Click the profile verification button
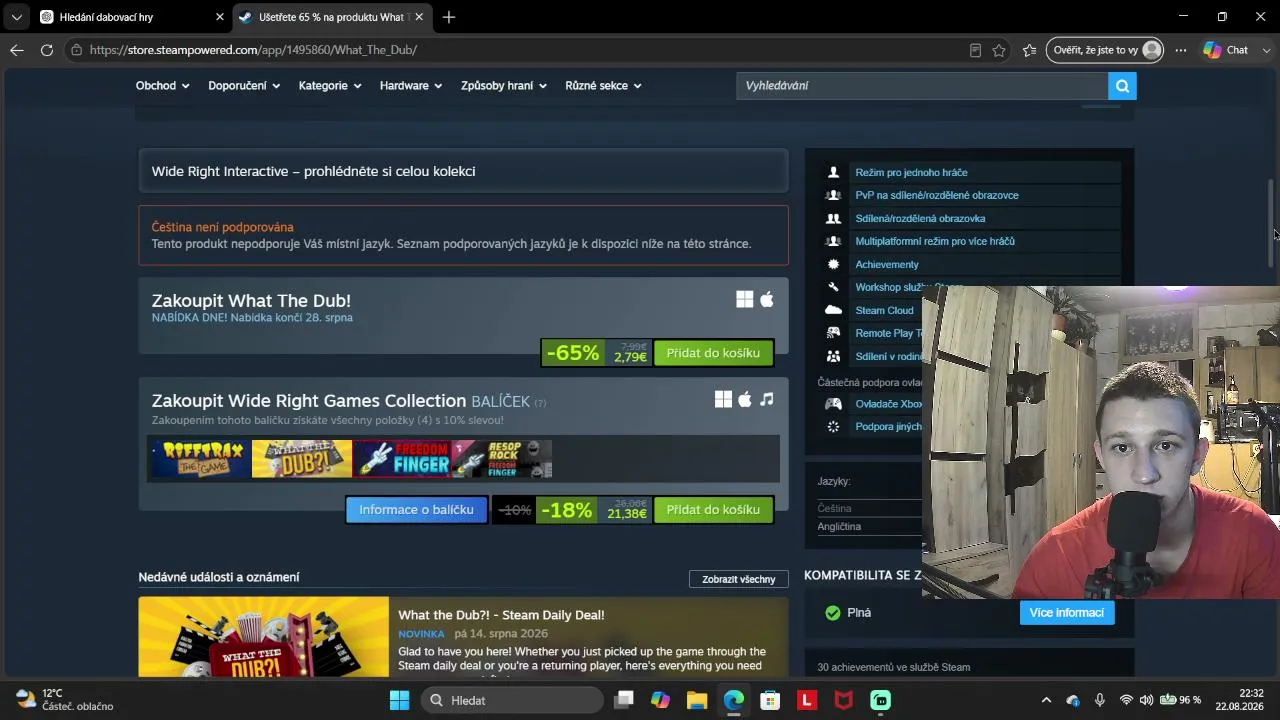1280x720 pixels. click(1105, 50)
